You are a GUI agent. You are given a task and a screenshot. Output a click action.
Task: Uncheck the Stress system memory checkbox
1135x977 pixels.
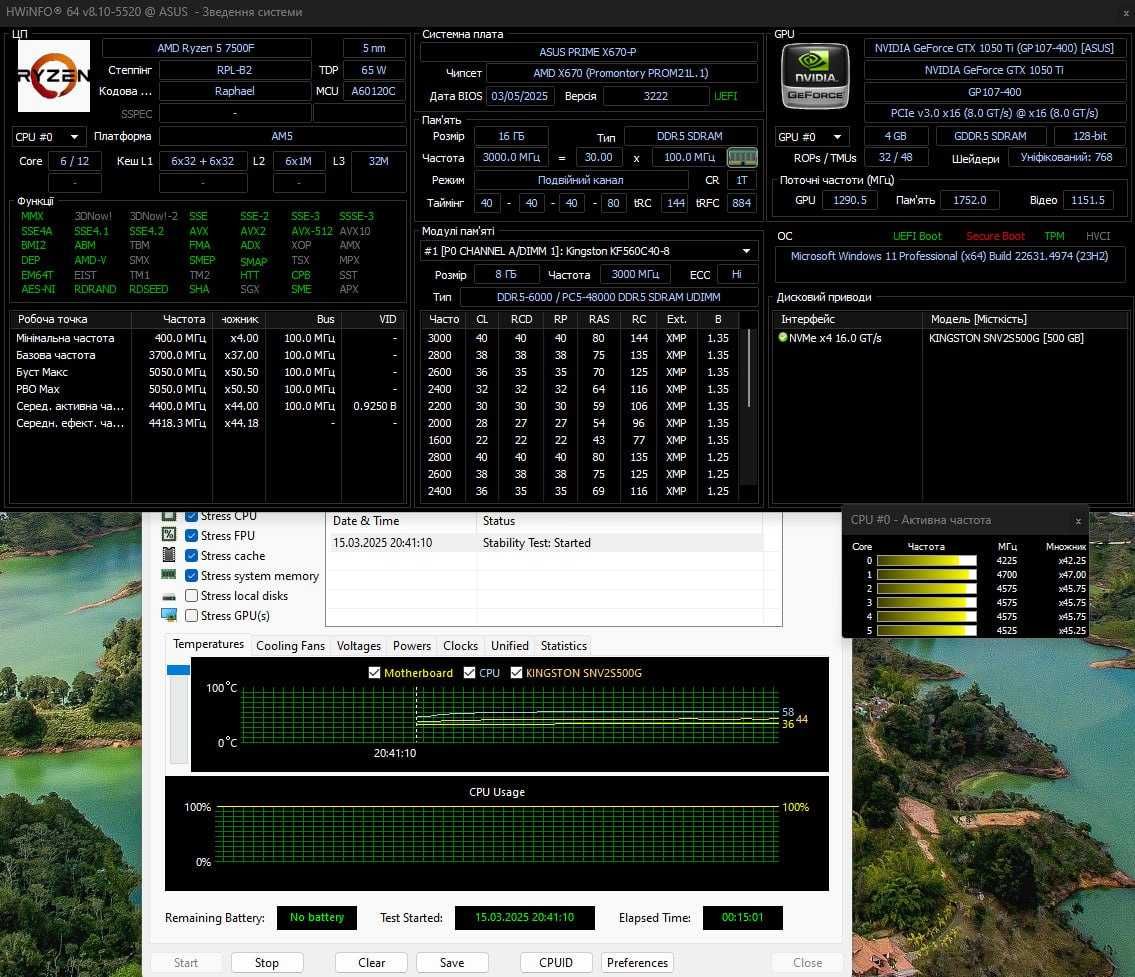point(192,575)
